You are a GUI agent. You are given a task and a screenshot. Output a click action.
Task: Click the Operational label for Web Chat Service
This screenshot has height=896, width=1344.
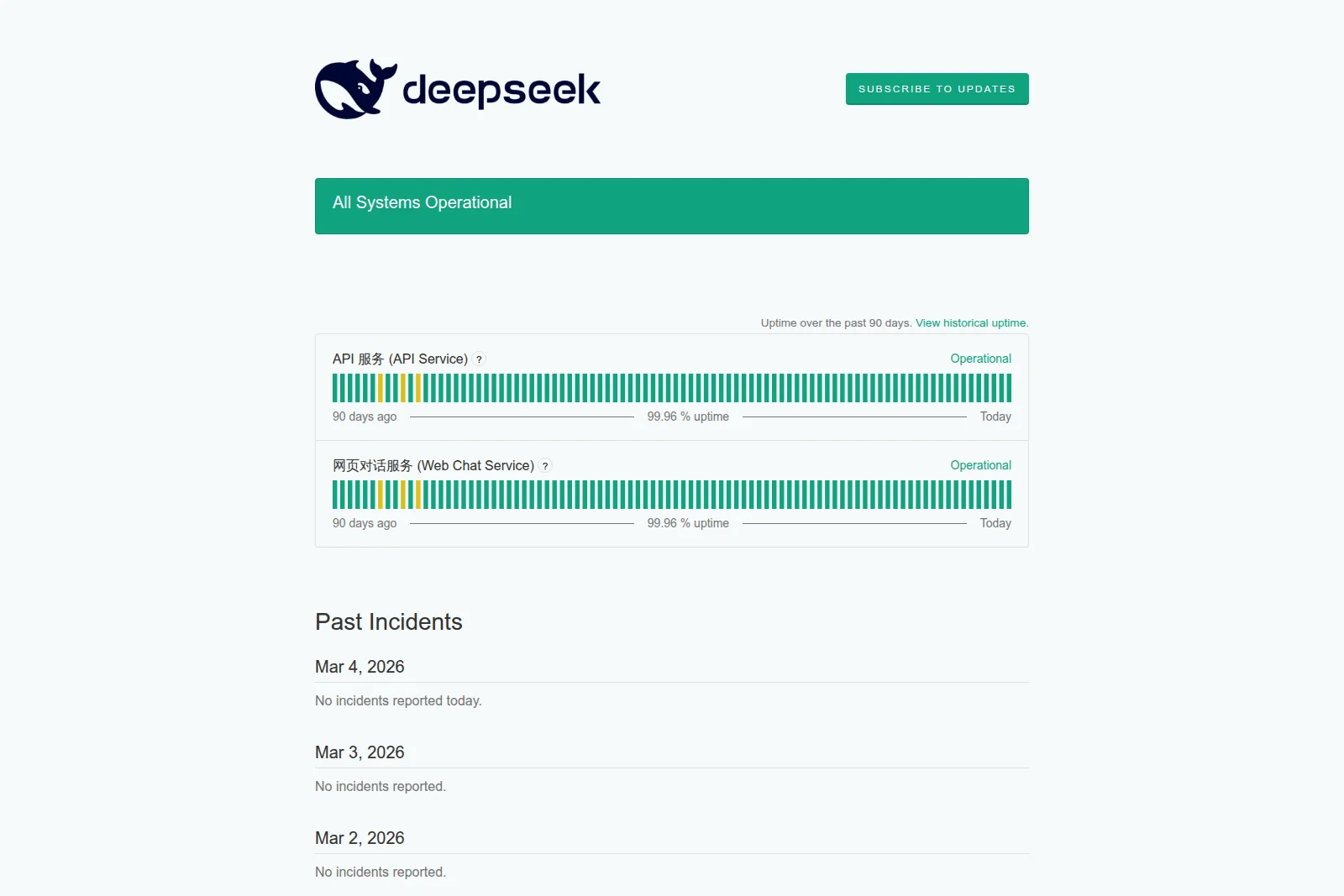[x=979, y=464]
